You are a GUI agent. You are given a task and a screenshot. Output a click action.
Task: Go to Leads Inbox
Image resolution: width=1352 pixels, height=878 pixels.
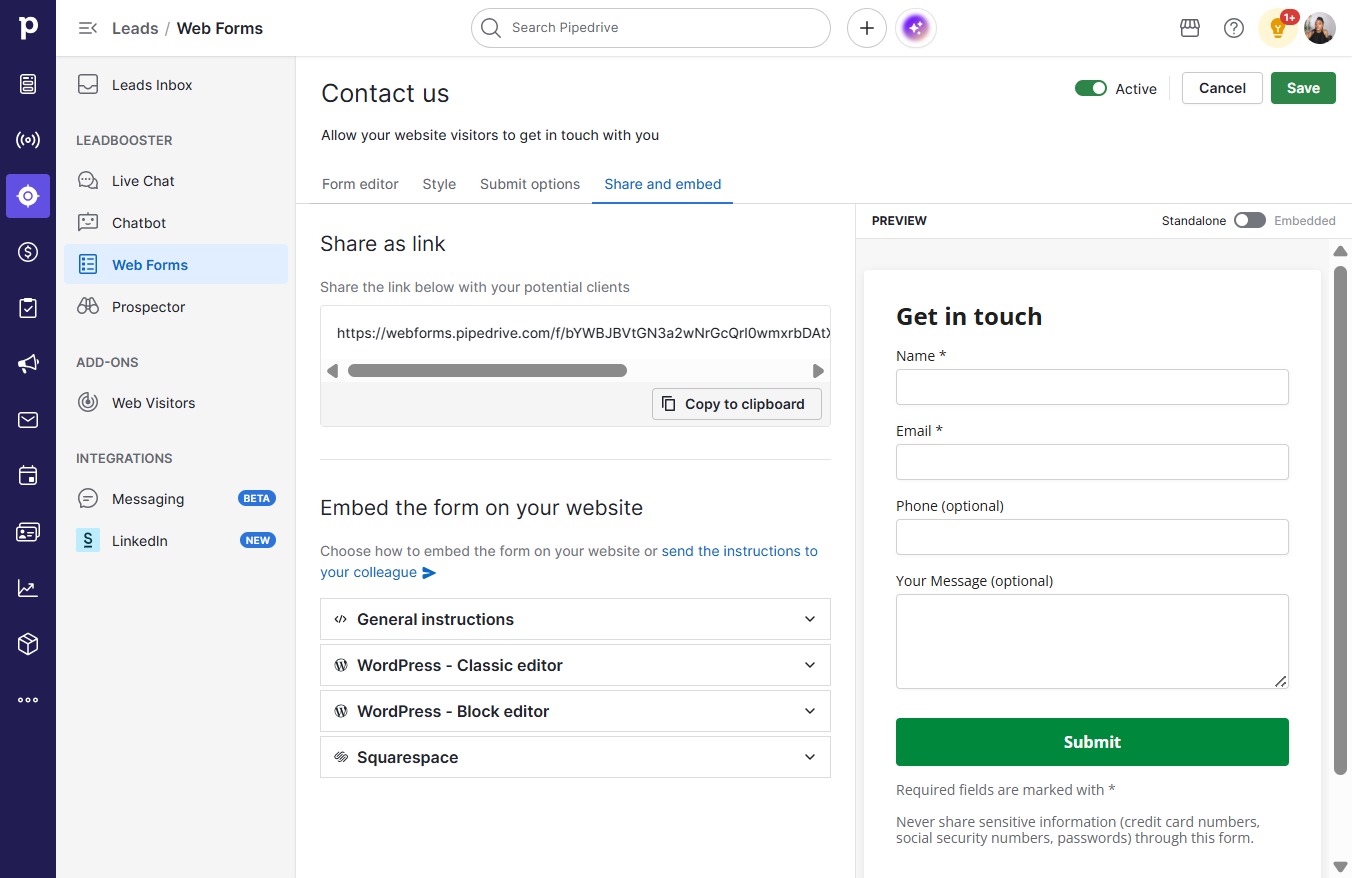pyautogui.click(x=176, y=85)
